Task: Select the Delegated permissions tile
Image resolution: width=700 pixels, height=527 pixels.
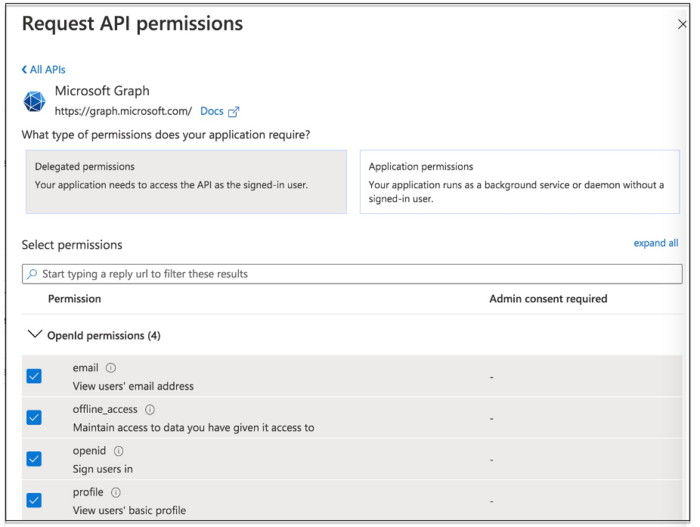Action: (x=186, y=182)
